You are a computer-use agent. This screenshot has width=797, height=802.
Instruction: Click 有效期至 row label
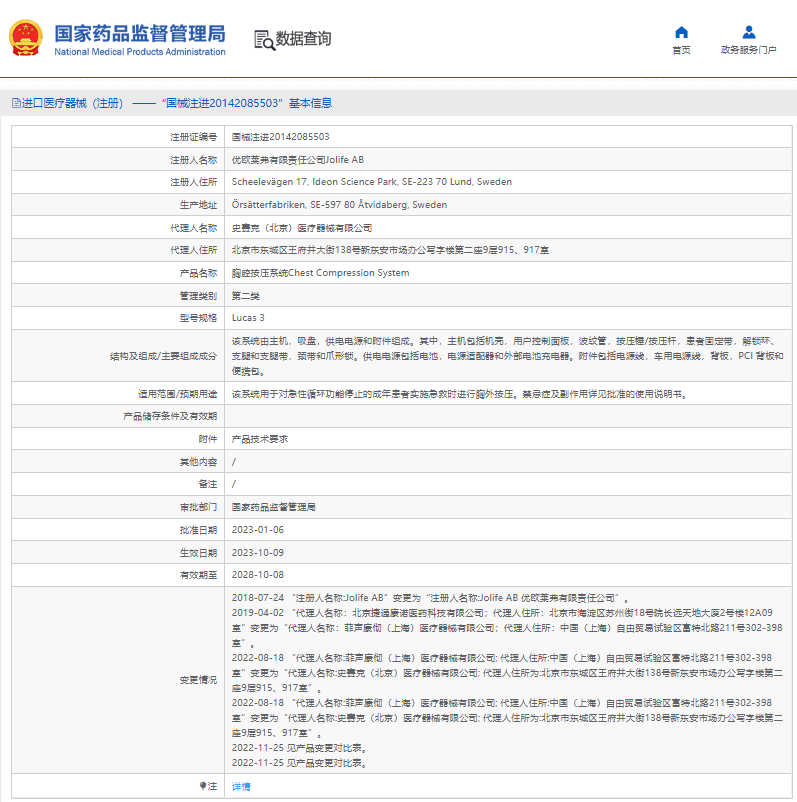pos(198,575)
